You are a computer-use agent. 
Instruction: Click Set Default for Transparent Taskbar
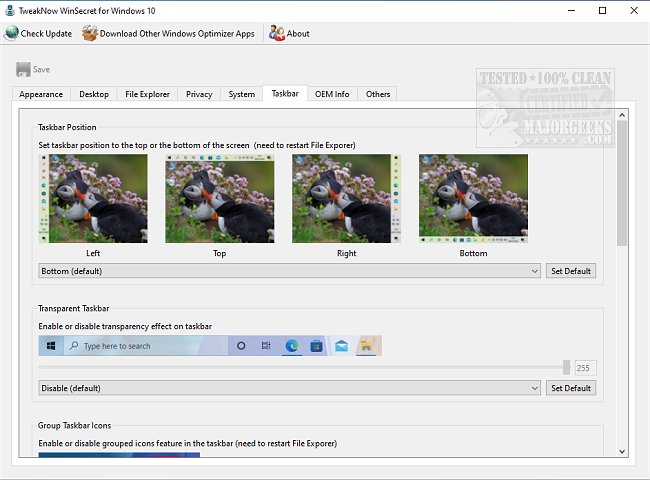[571, 388]
